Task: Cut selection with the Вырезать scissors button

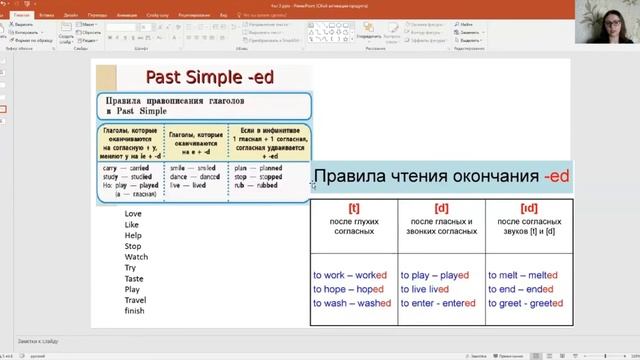Action: pyautogui.click(x=21, y=24)
